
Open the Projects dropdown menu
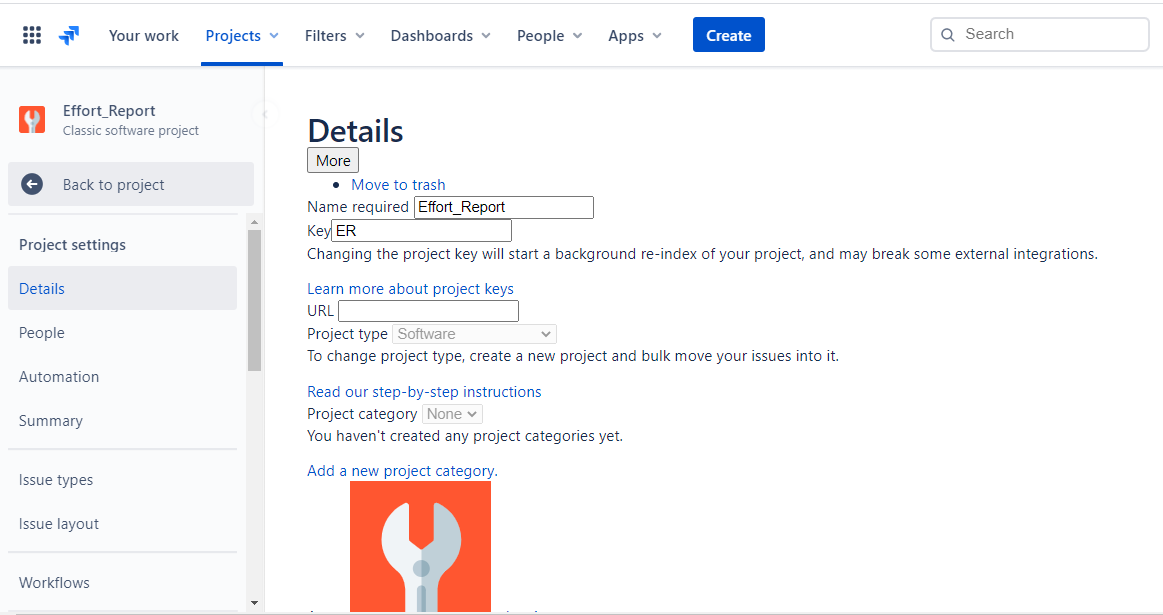click(242, 36)
